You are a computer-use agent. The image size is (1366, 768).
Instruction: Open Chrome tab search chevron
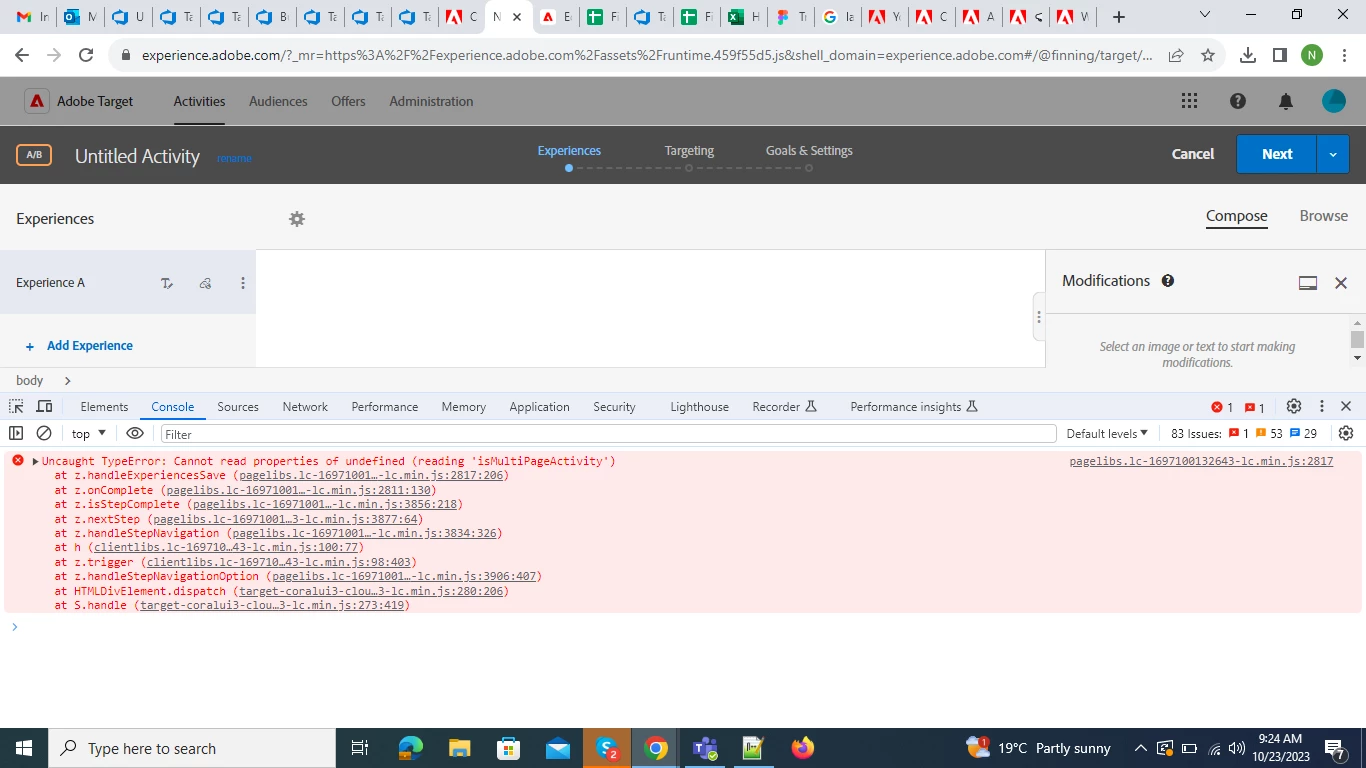[x=1205, y=15]
